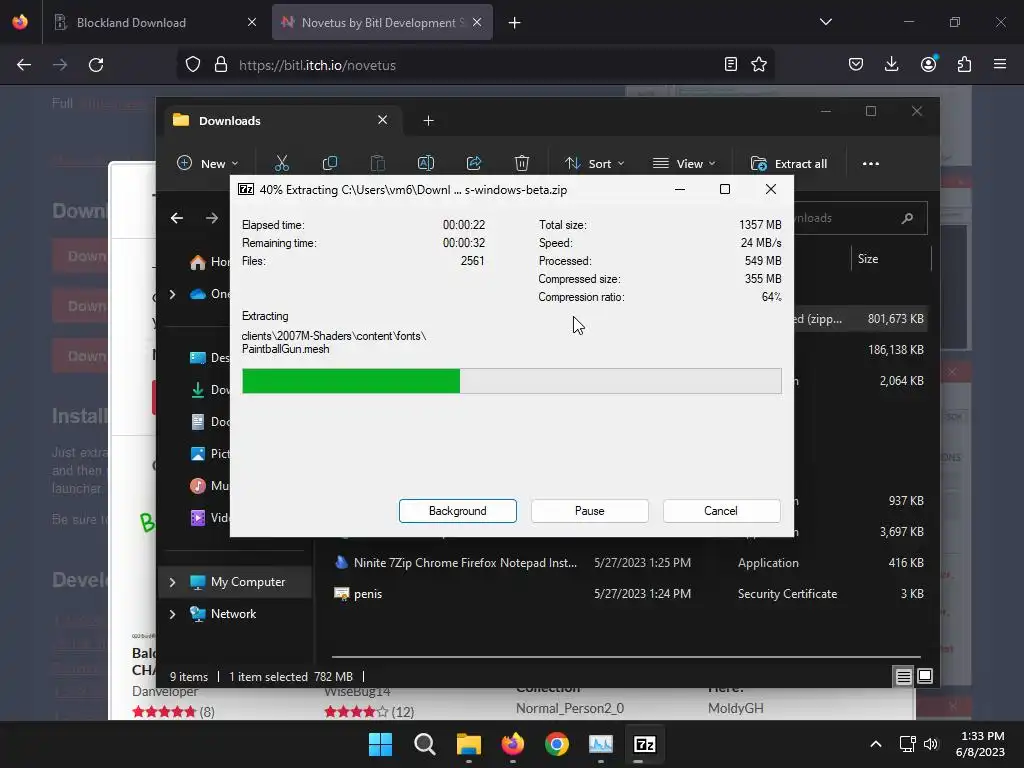
Task: Open Chrome from the taskbar
Action: point(556,744)
